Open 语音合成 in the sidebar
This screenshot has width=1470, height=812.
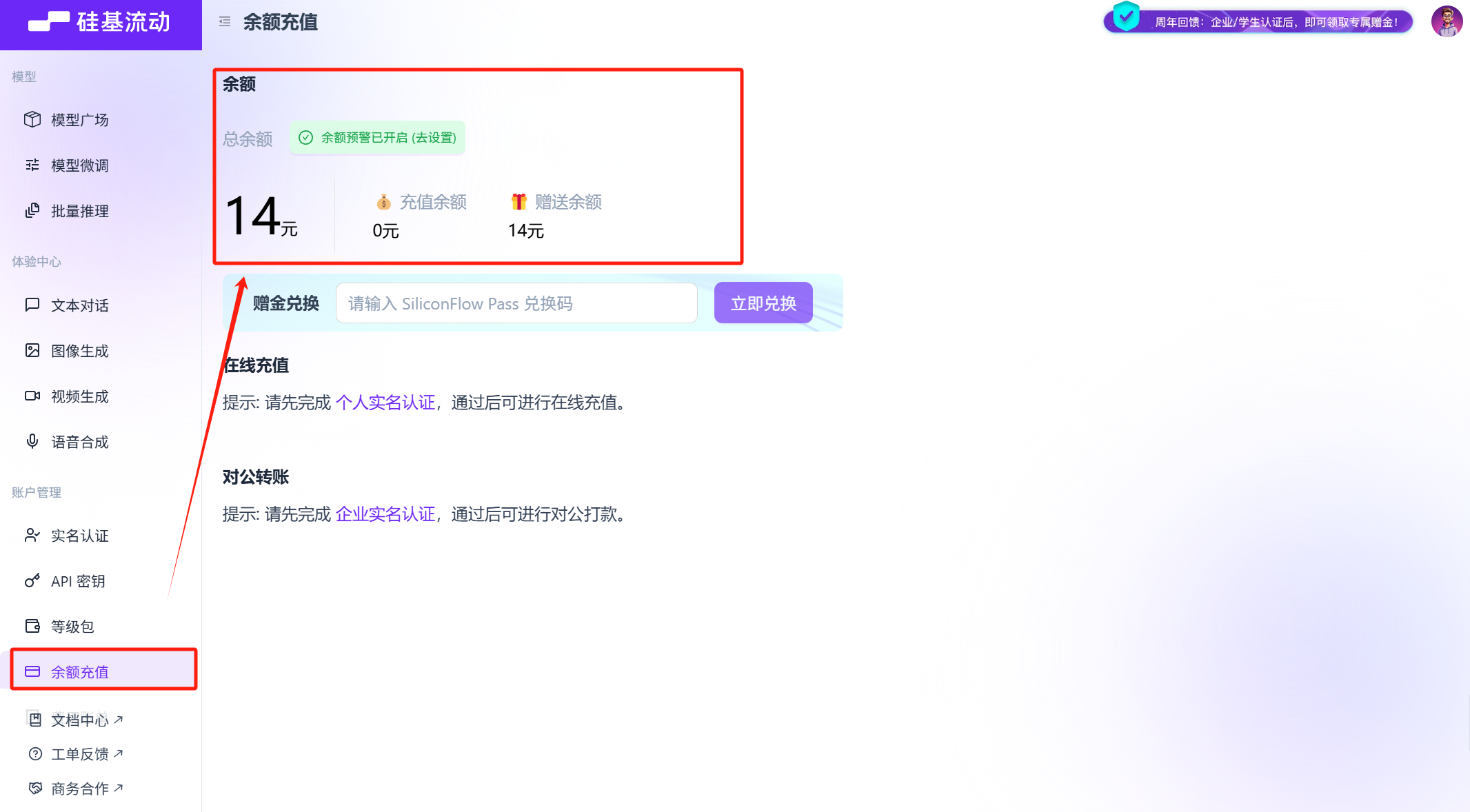[x=78, y=441]
